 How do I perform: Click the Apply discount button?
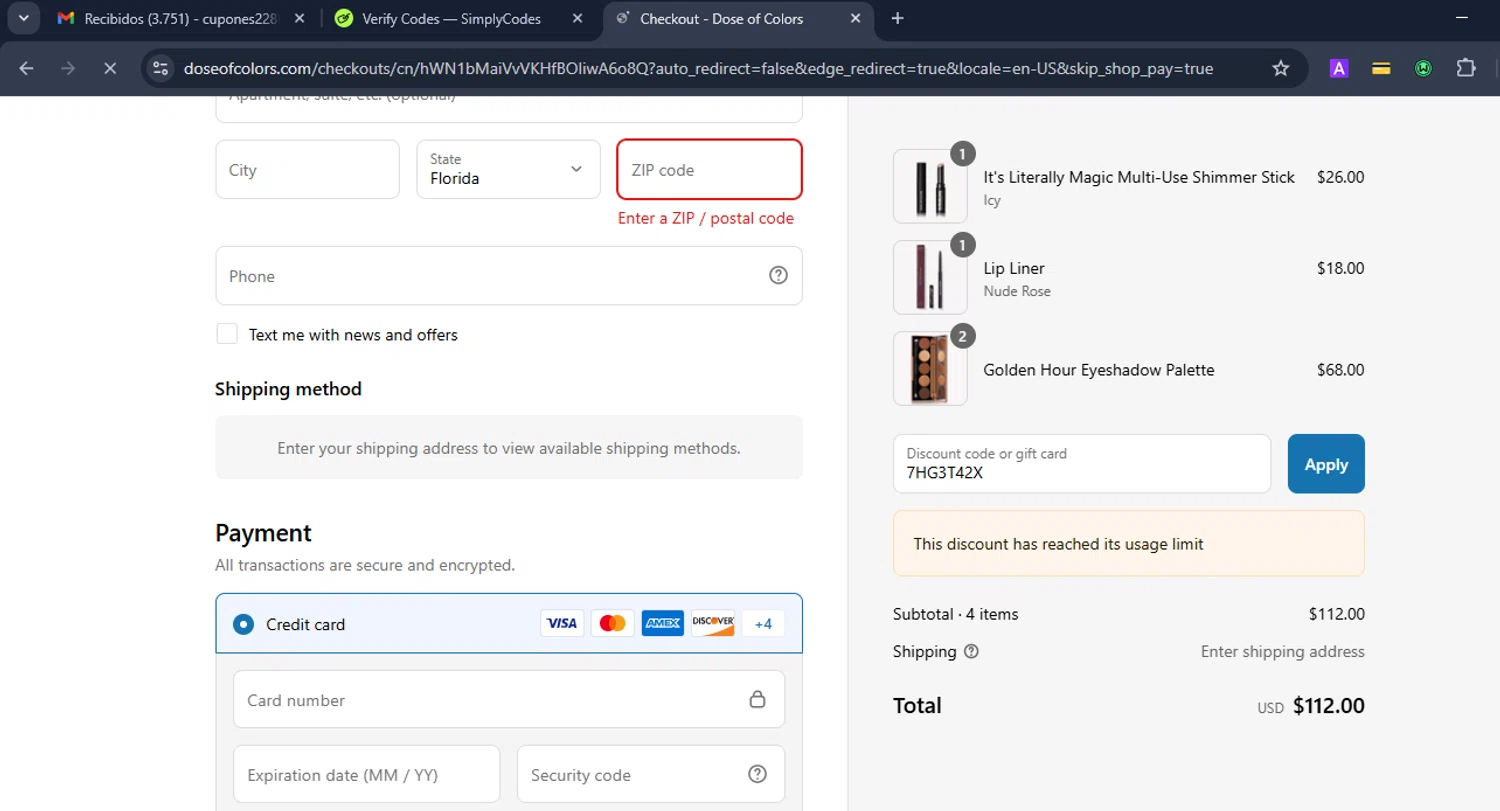pos(1326,464)
